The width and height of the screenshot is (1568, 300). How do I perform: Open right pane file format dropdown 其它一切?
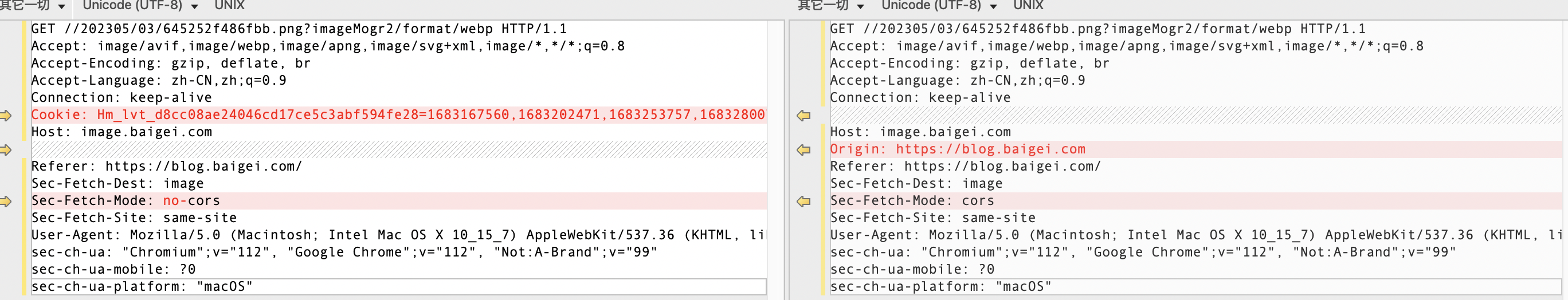831,6
